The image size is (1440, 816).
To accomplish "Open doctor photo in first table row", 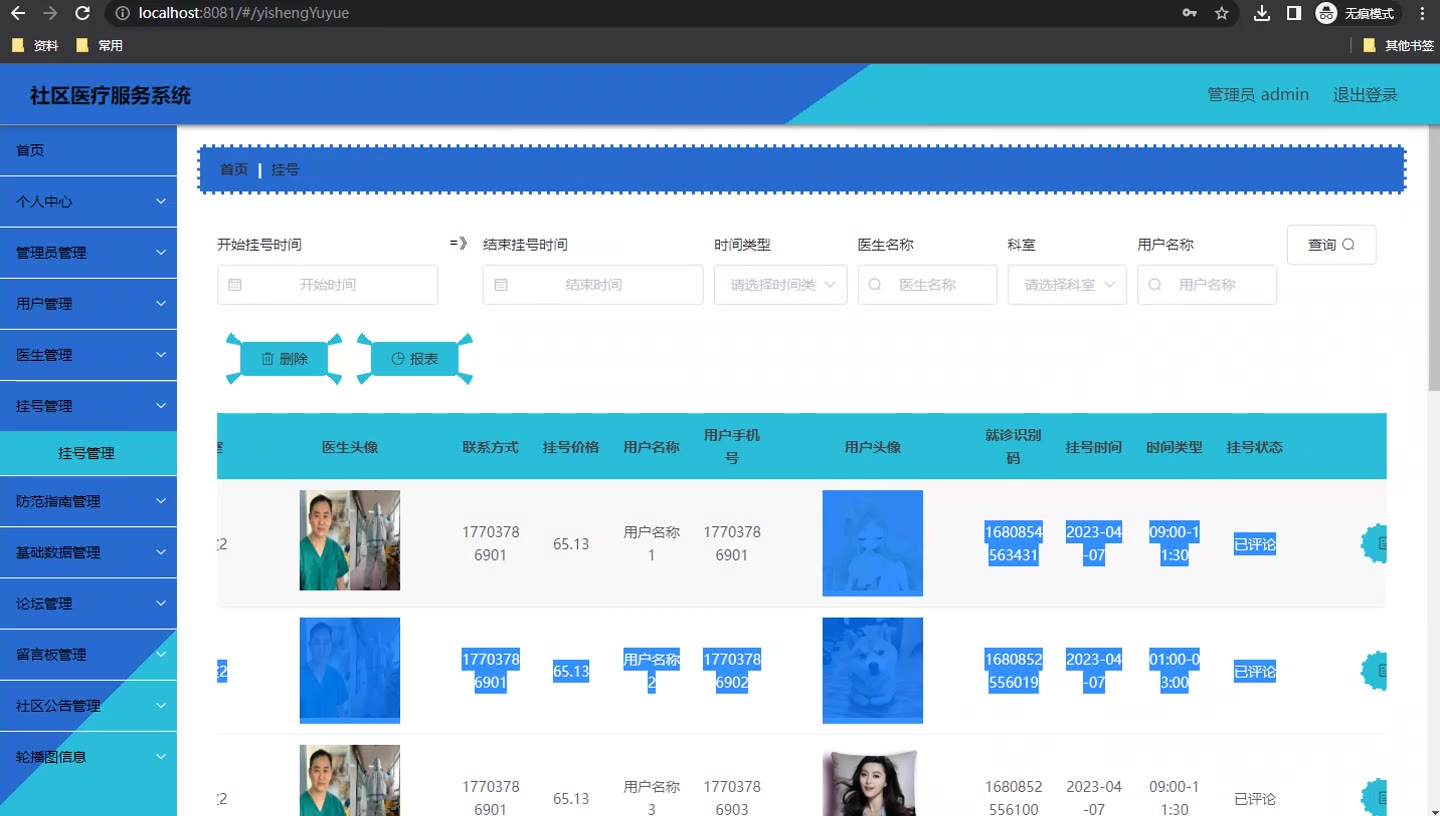I will tap(350, 540).
